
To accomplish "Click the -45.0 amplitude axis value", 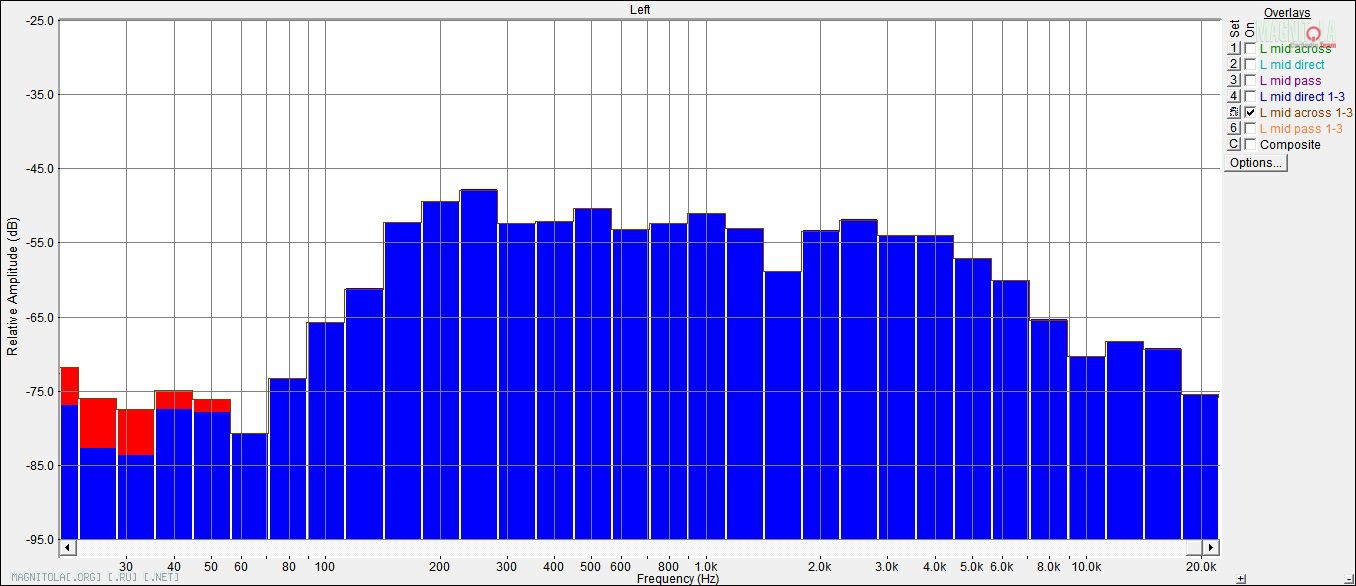I will [x=41, y=169].
